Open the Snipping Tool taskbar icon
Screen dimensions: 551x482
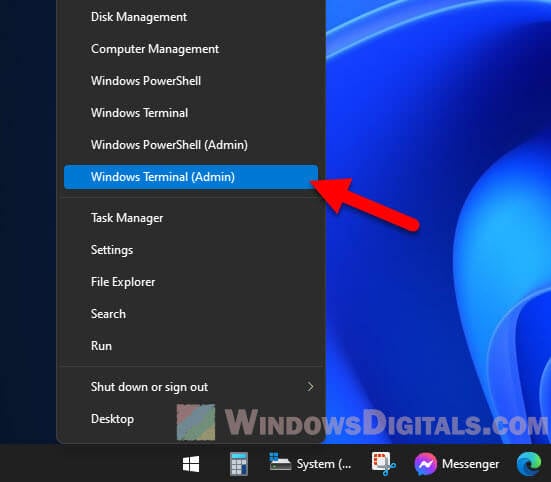[x=383, y=463]
